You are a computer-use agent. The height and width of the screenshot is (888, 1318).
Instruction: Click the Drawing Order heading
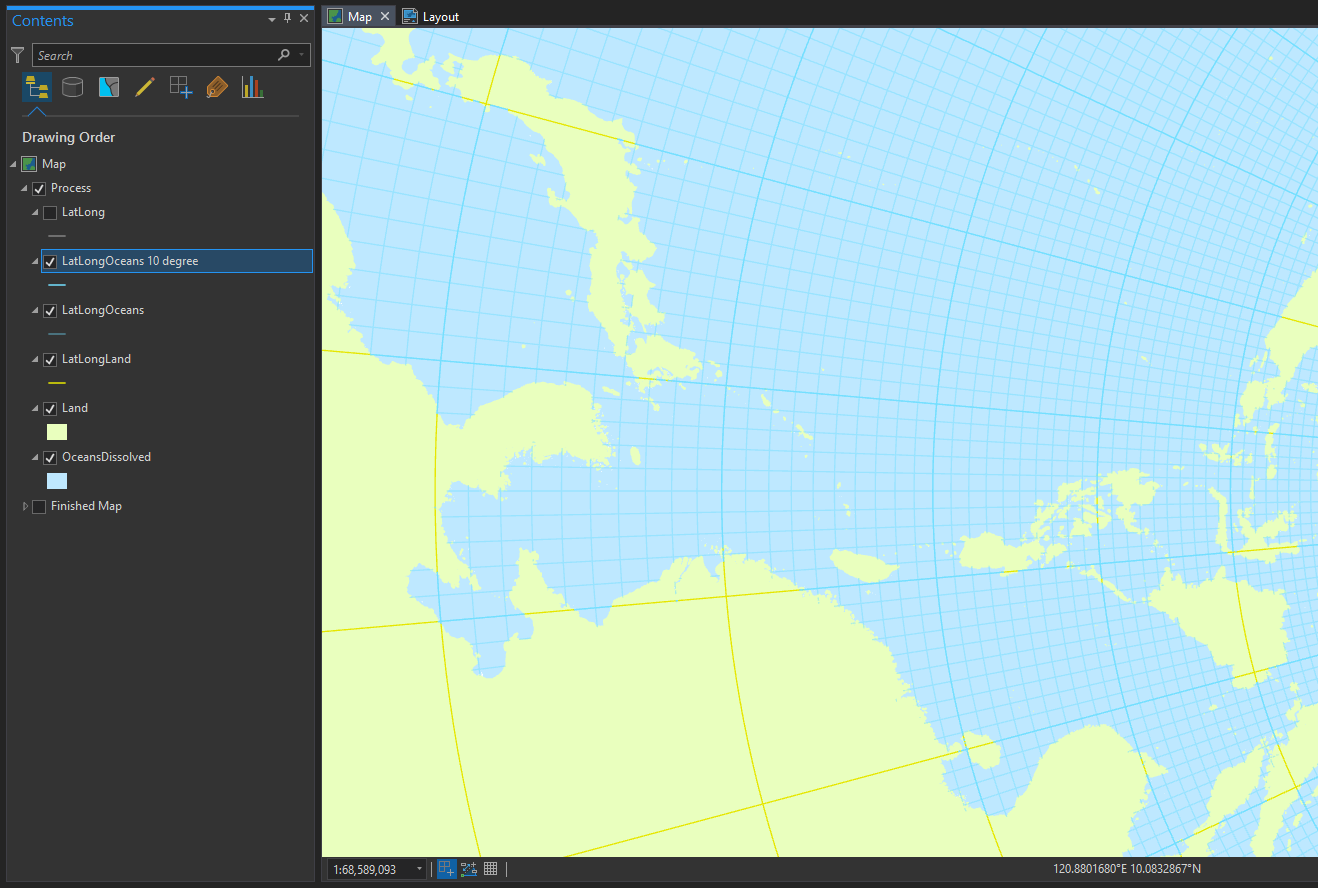69,137
